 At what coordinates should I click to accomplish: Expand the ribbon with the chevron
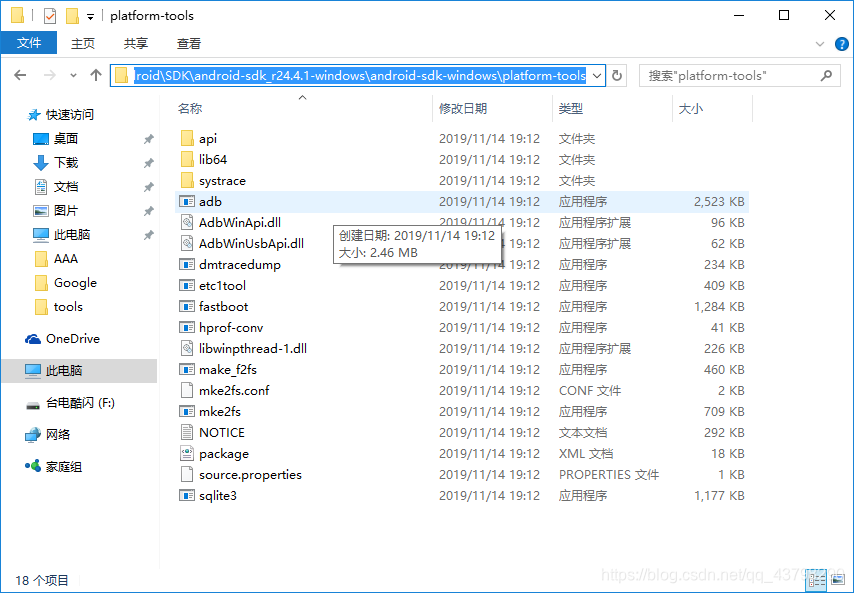tap(820, 44)
